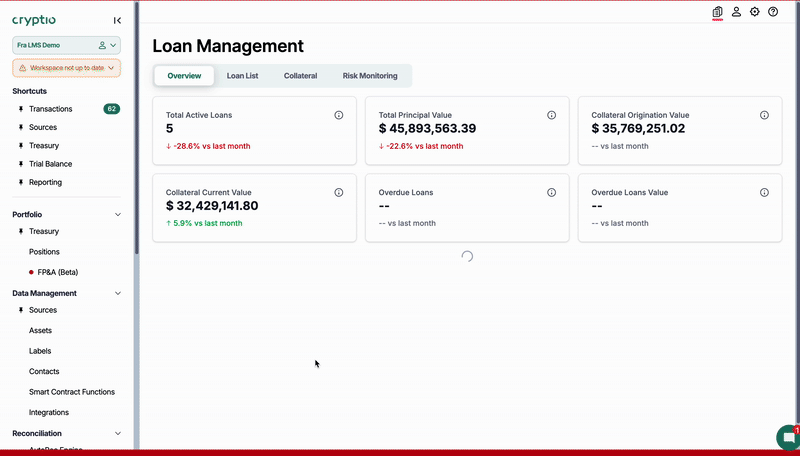800x456 pixels.
Task: Click the $ 35,769,251.02 origination value
Action: tap(638, 129)
